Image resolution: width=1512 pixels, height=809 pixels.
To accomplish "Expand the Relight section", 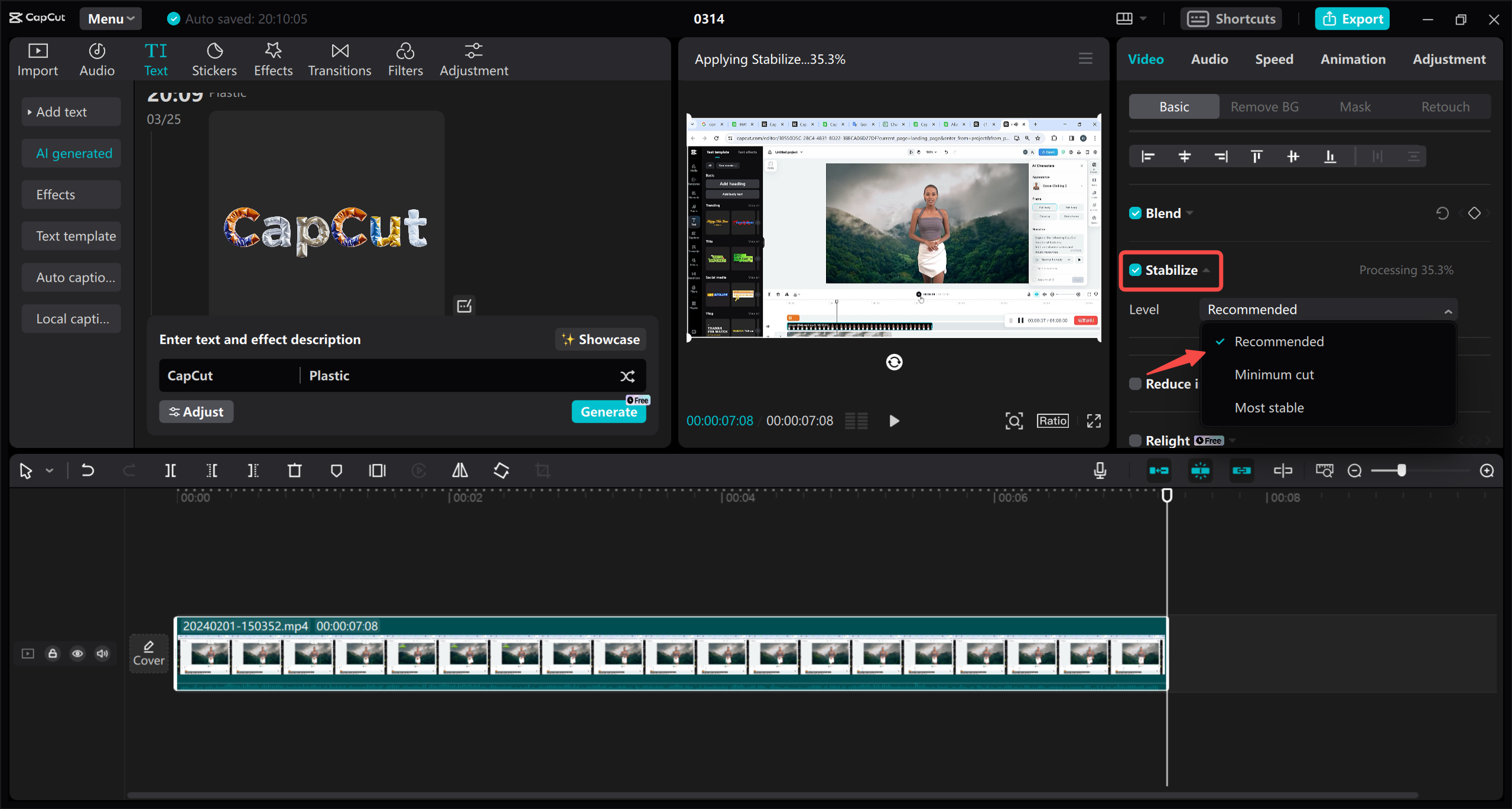I will 1233,440.
